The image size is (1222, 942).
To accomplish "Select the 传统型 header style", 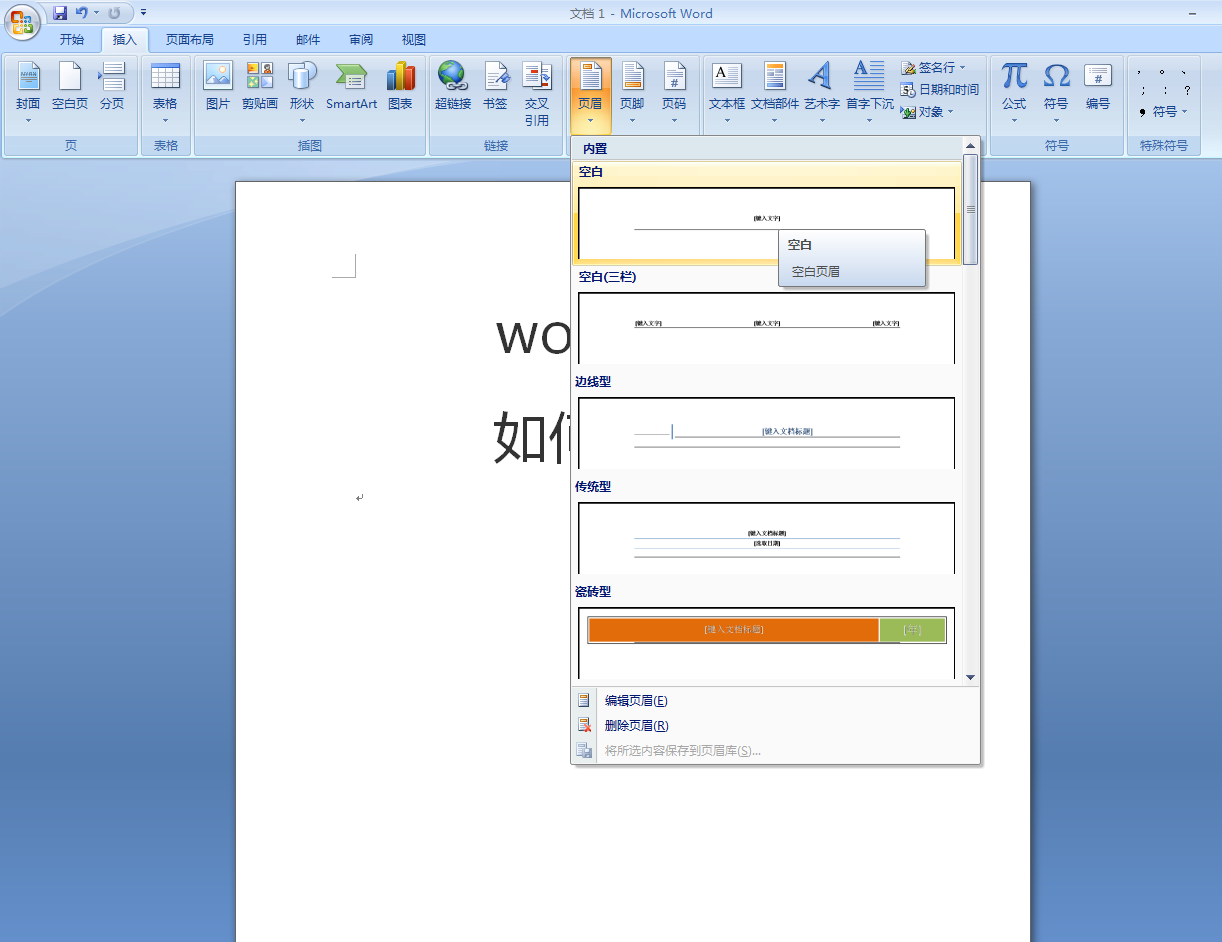I will (766, 538).
